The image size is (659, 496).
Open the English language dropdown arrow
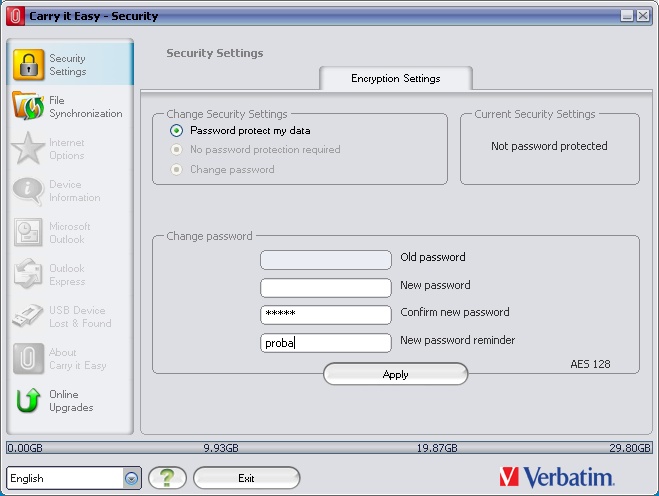(132, 478)
